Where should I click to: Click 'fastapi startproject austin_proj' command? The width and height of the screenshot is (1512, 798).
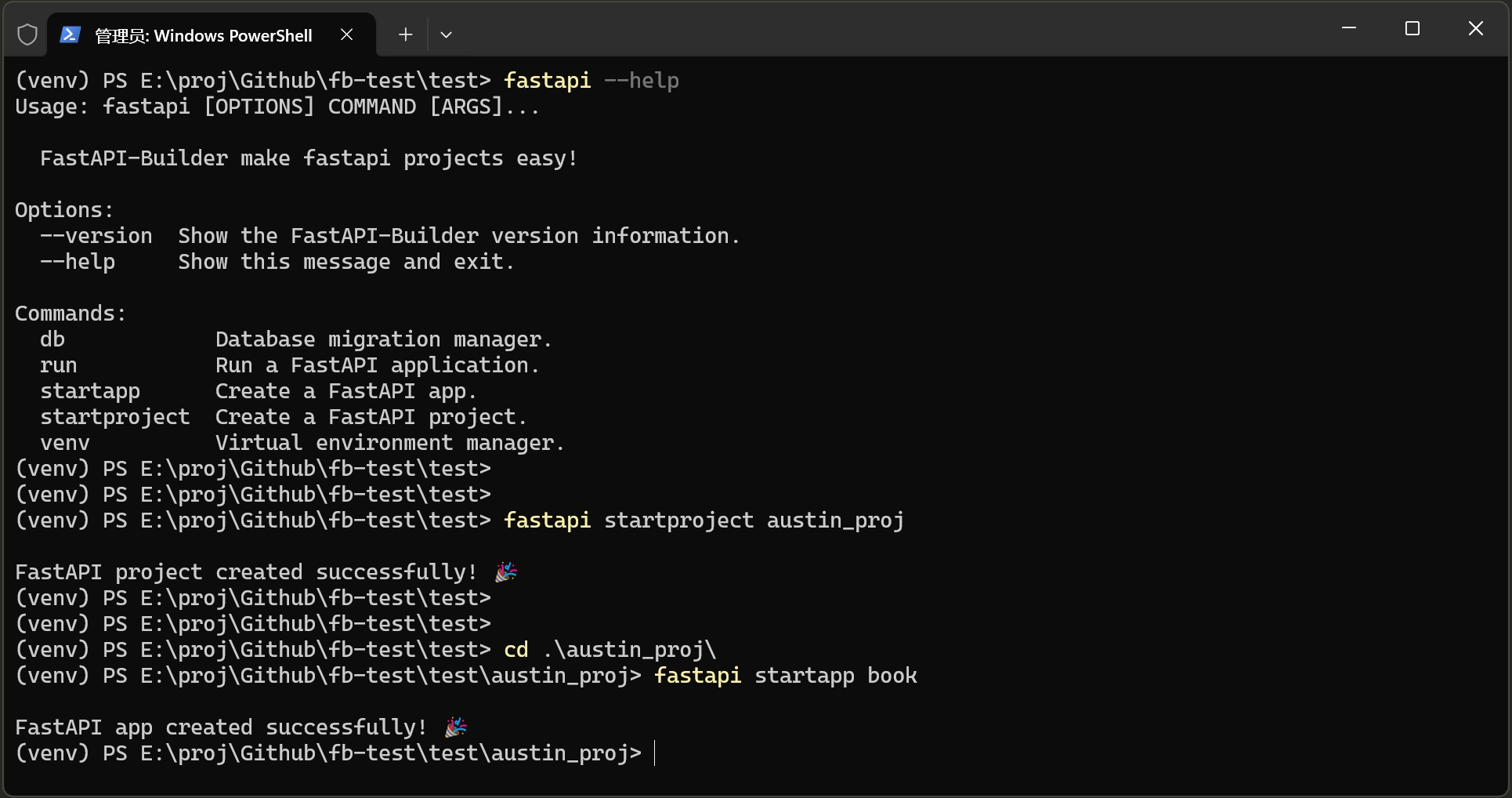point(704,521)
